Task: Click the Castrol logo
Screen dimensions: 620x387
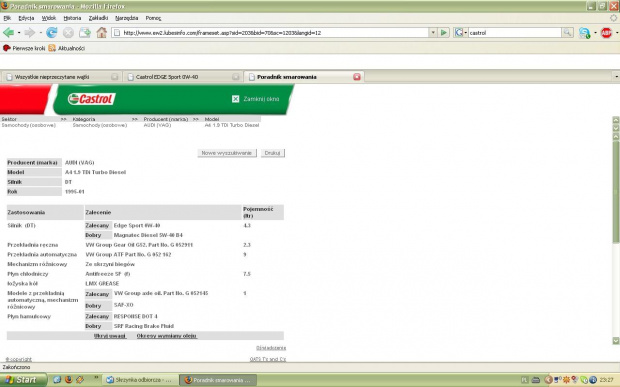Action: pos(92,99)
